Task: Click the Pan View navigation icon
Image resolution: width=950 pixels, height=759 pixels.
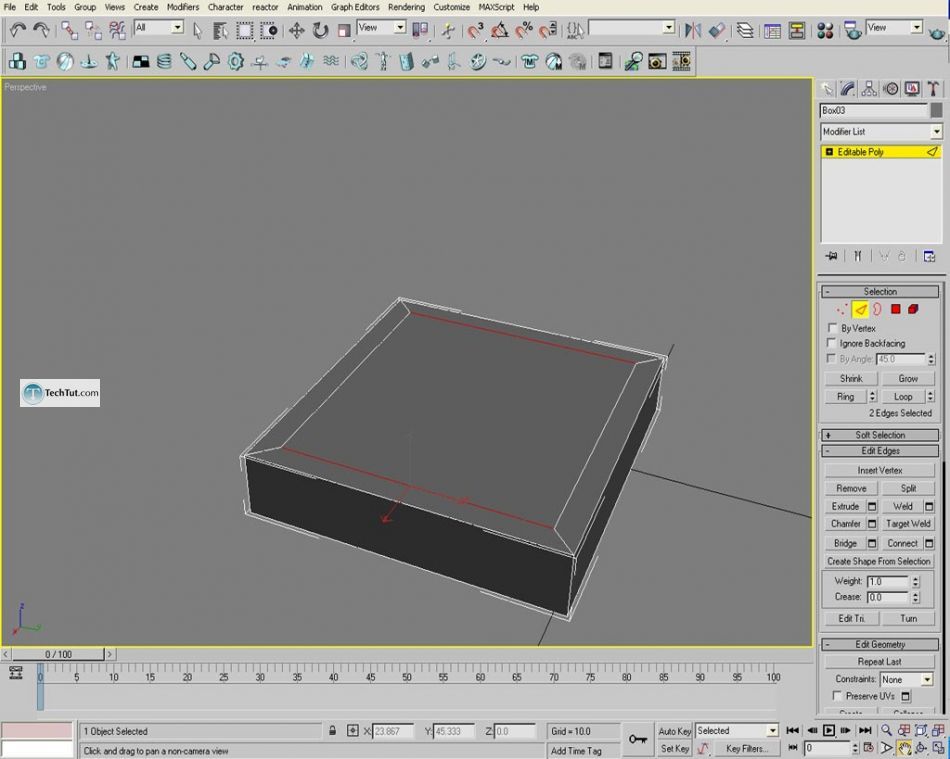Action: tap(903, 748)
